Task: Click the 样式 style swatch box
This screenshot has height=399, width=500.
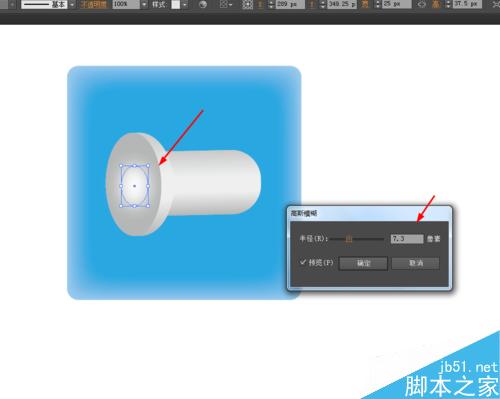Action: (x=176, y=5)
